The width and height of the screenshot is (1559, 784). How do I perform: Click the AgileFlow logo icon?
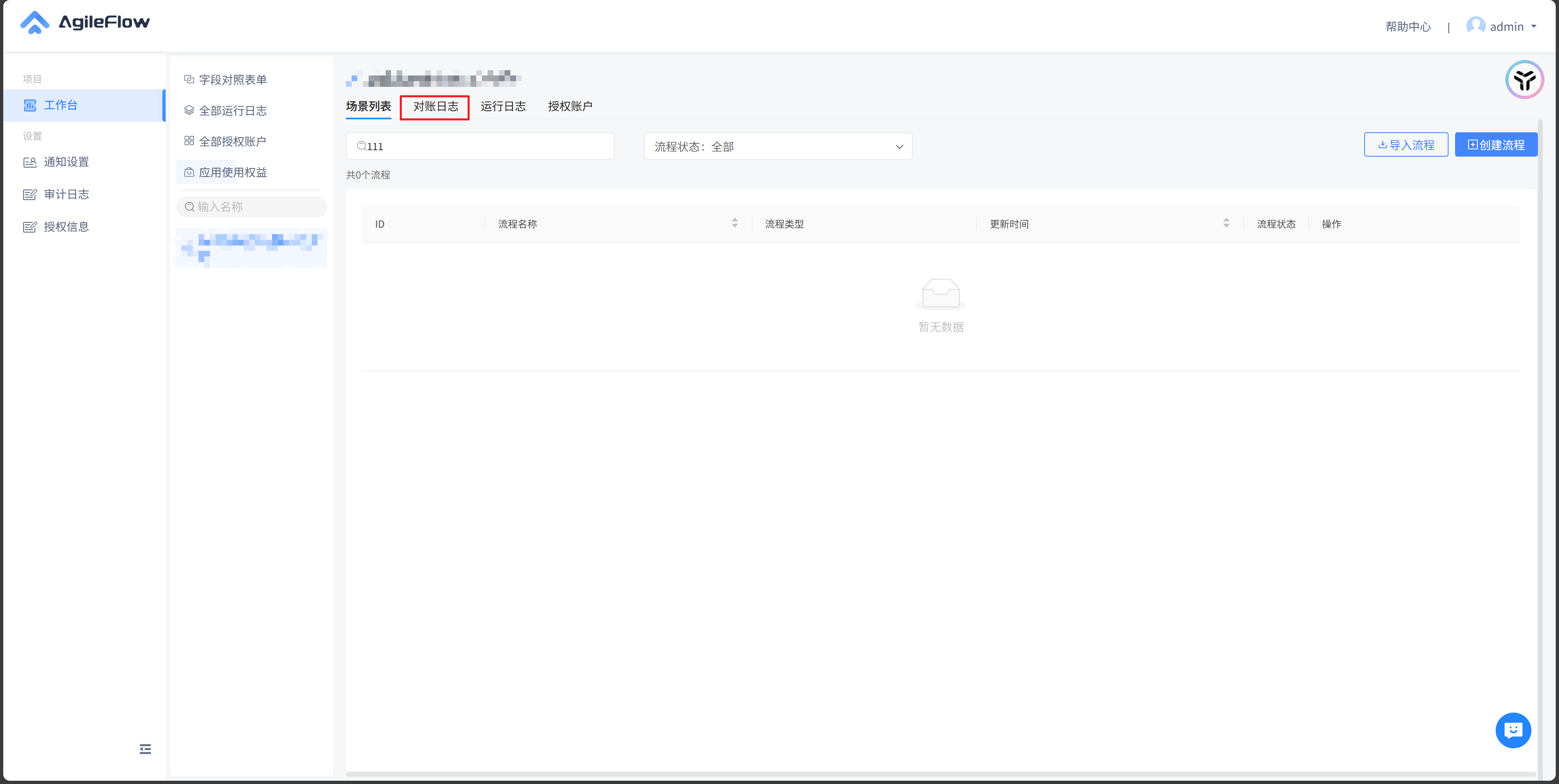tap(35, 23)
